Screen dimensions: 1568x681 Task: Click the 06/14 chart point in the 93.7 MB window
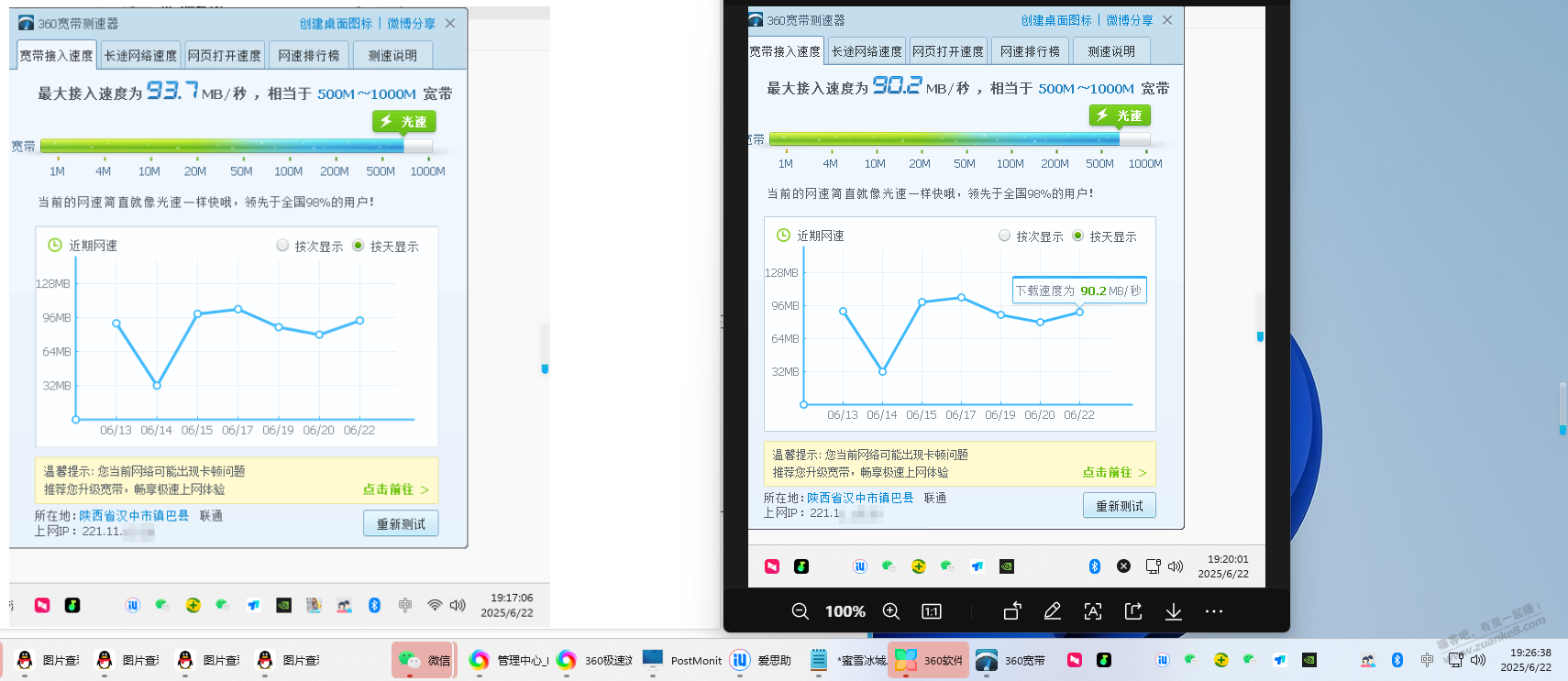[x=157, y=386]
